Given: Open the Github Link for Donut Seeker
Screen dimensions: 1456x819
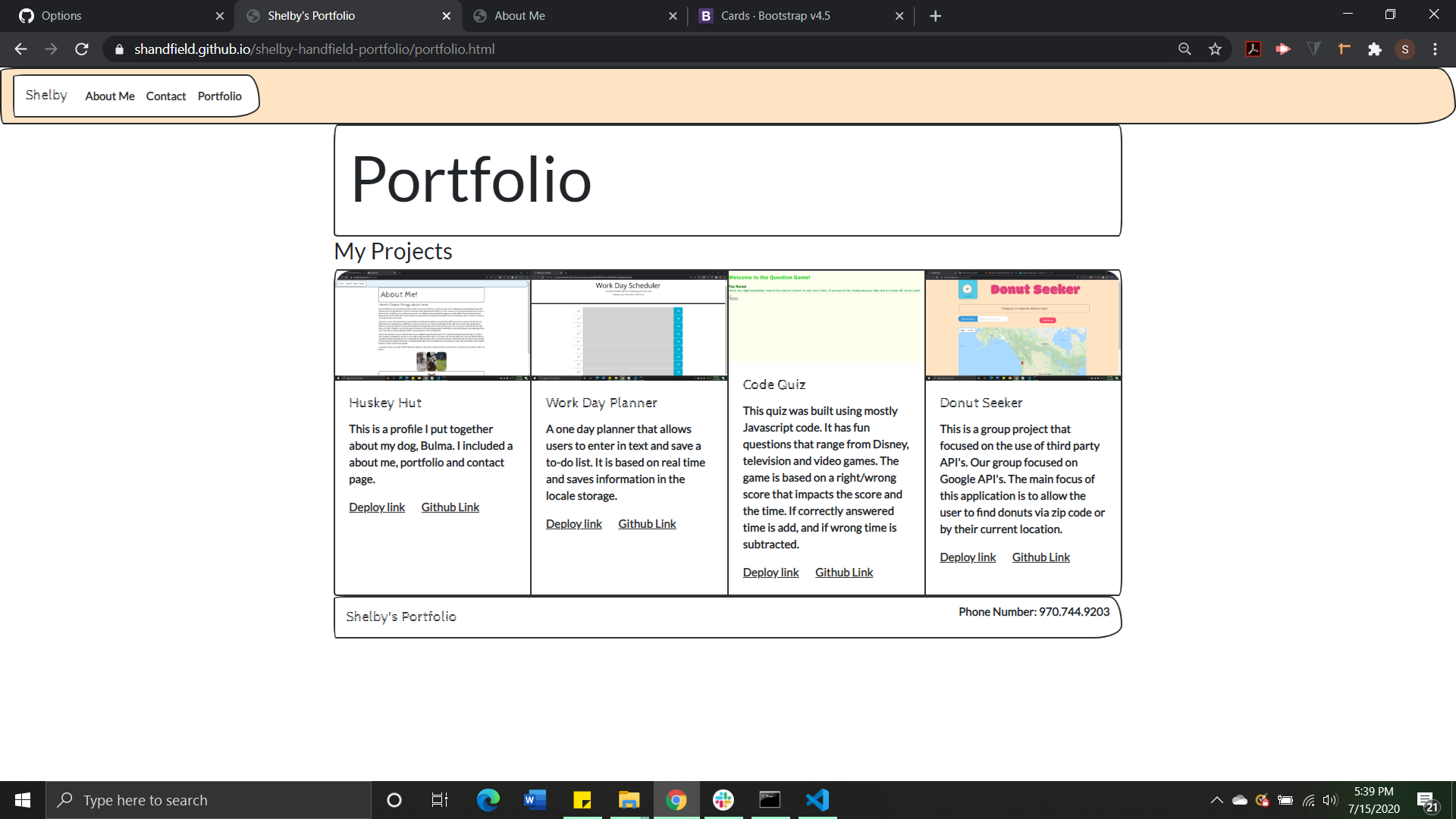Looking at the screenshot, I should click(1040, 557).
